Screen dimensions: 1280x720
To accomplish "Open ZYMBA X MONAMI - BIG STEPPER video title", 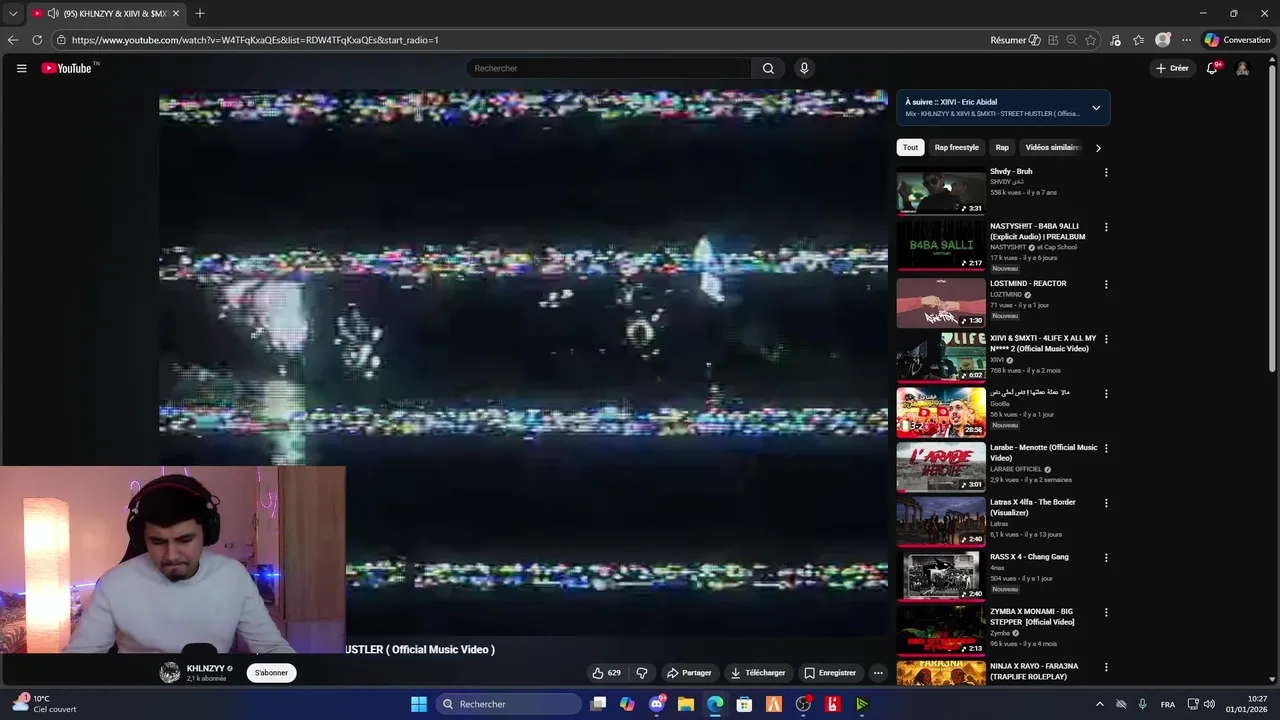I will (1032, 617).
